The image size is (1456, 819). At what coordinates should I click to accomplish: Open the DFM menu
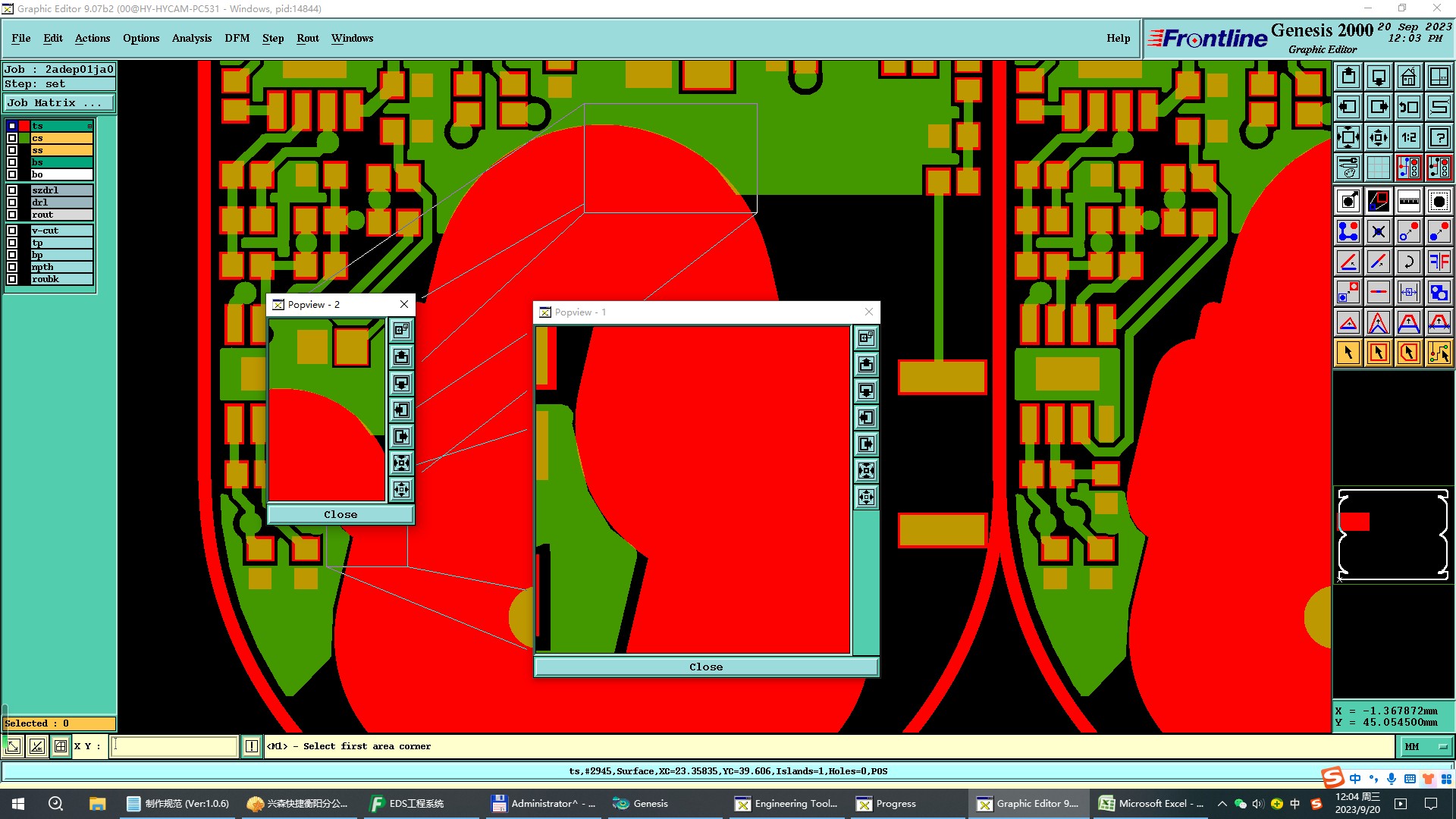coord(237,38)
